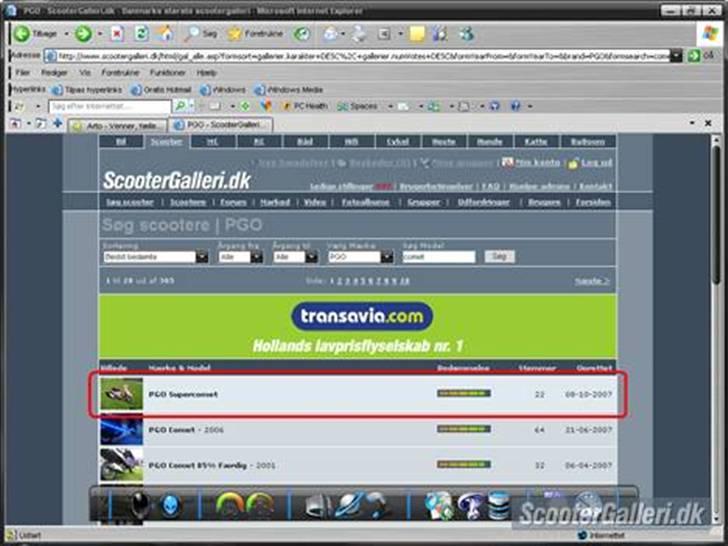The image size is (728, 546).
Task: Go to the Næste results page link
Action: click(x=591, y=281)
